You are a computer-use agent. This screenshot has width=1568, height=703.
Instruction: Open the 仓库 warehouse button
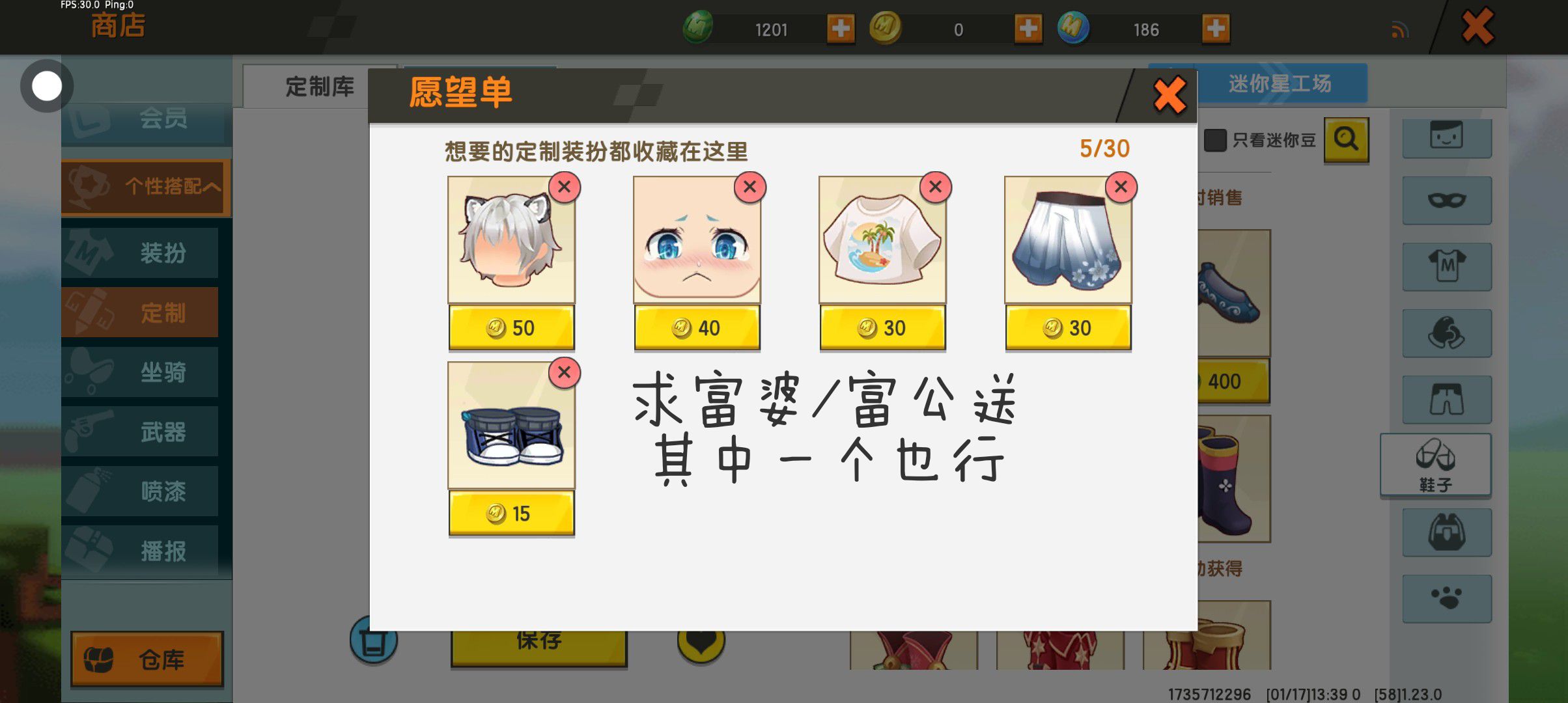(x=147, y=659)
